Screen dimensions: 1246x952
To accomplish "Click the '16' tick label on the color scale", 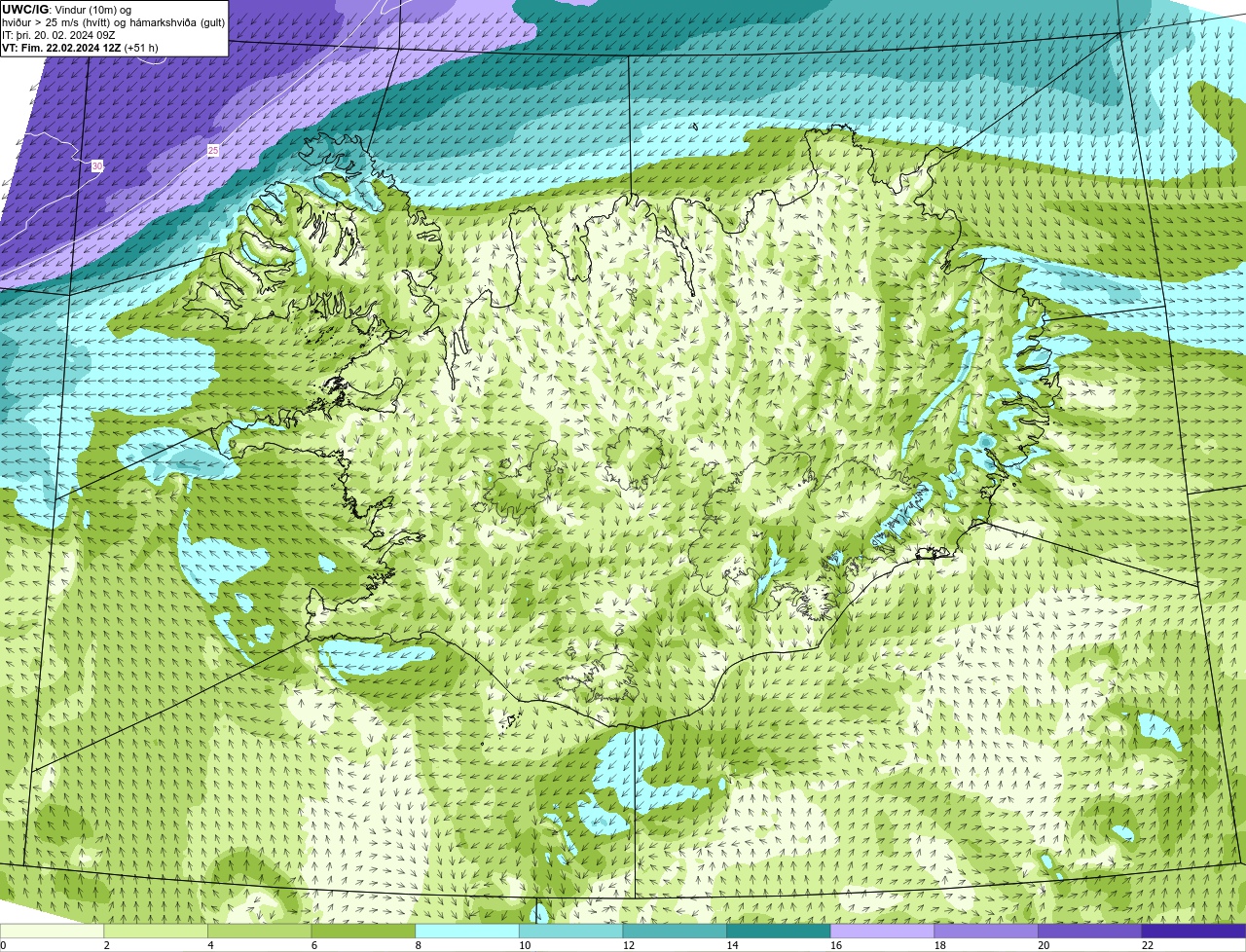I will [836, 945].
